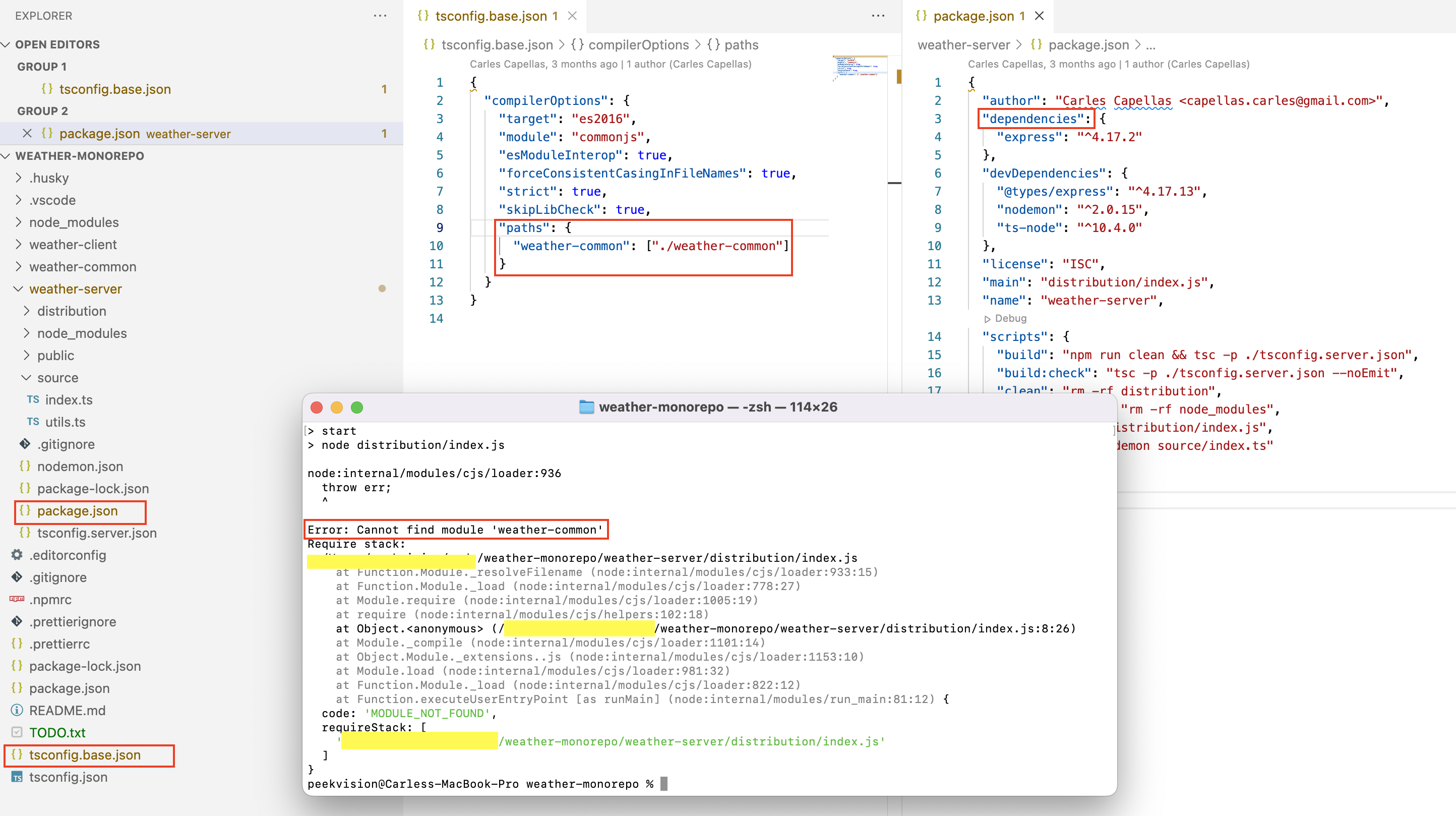Click terminal command prompt line
Image resolution: width=1456 pixels, height=816 pixels.
pos(487,784)
